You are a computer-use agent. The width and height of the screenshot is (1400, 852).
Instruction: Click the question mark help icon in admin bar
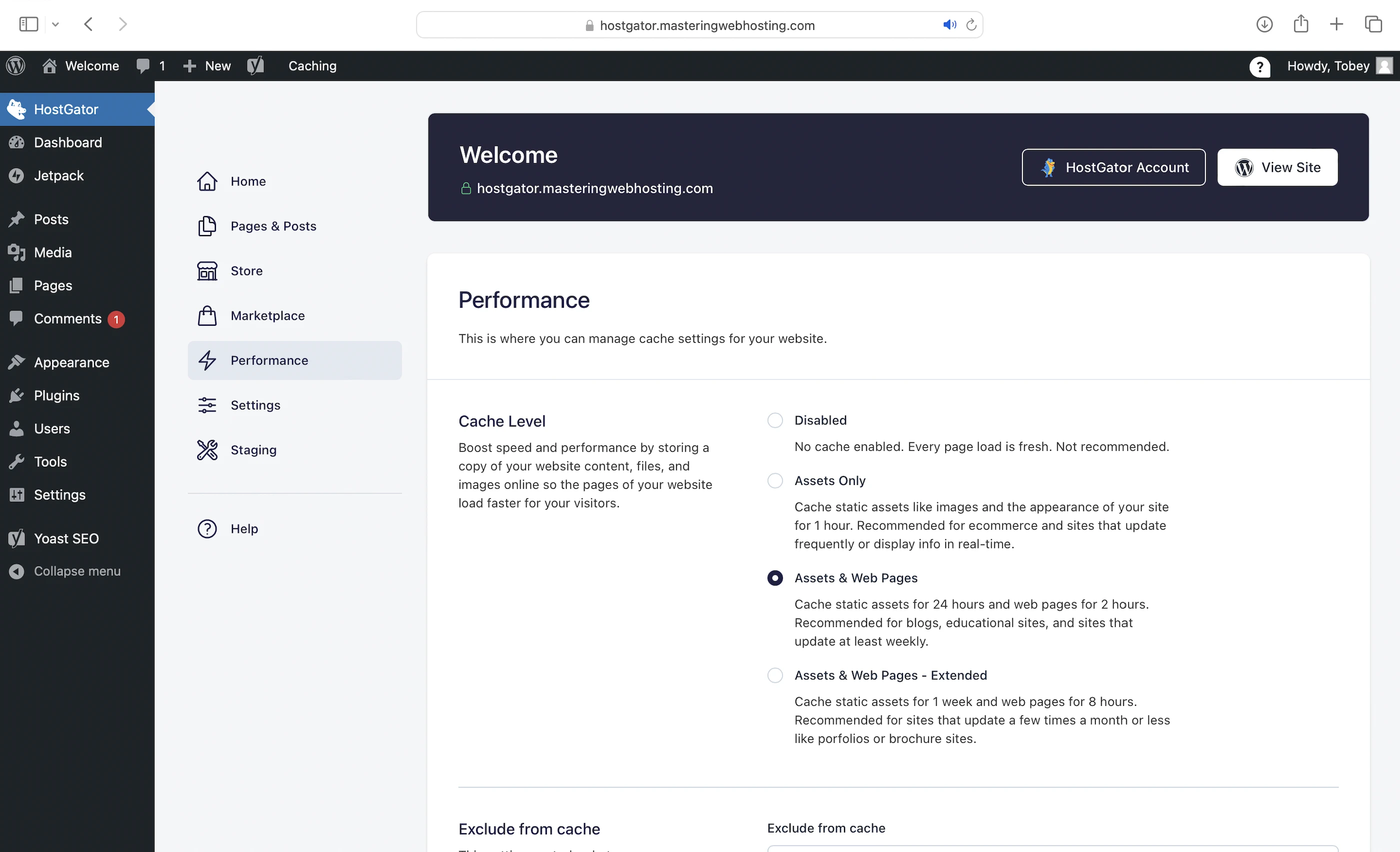pos(1259,66)
